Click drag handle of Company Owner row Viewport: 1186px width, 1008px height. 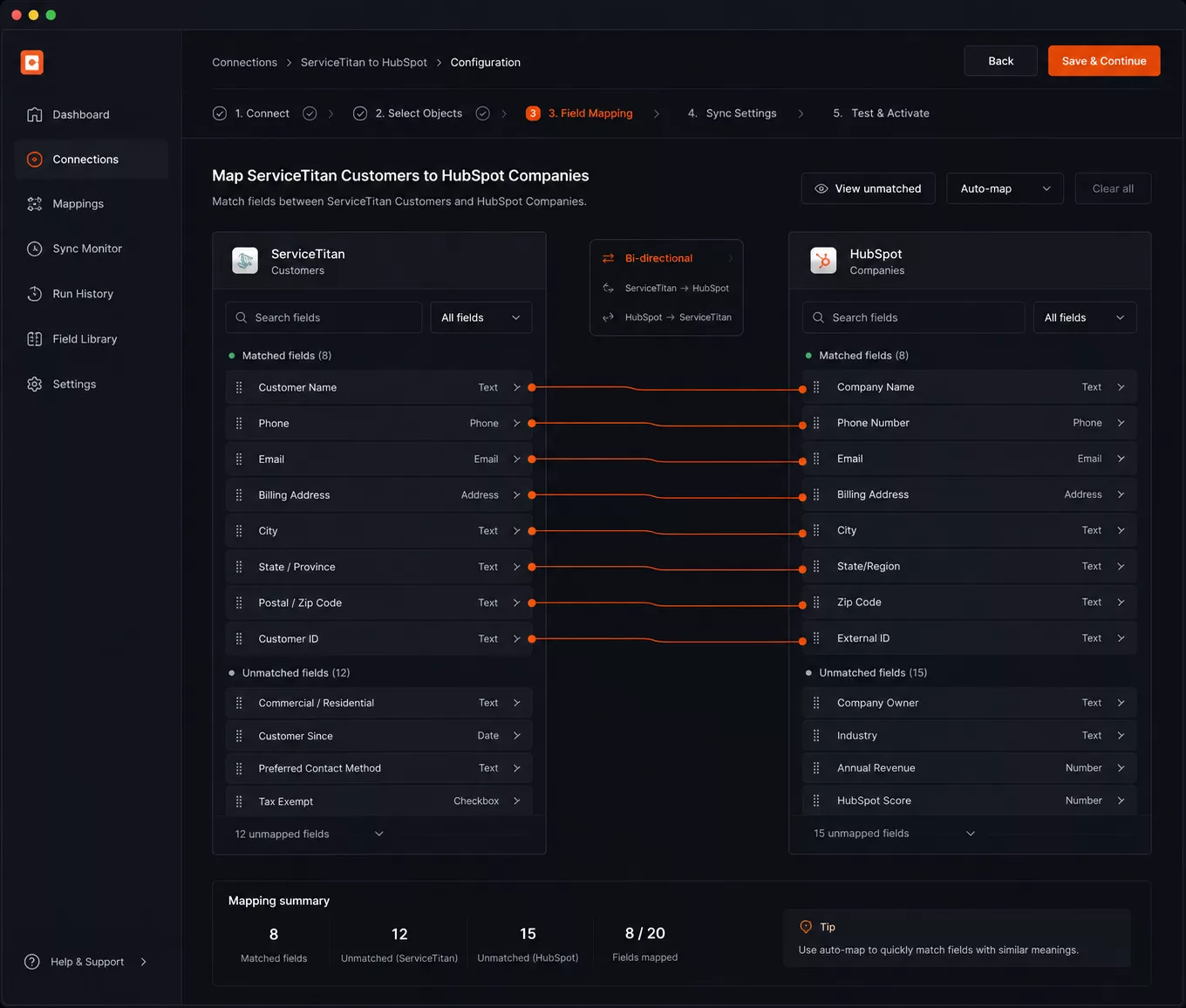pos(816,703)
